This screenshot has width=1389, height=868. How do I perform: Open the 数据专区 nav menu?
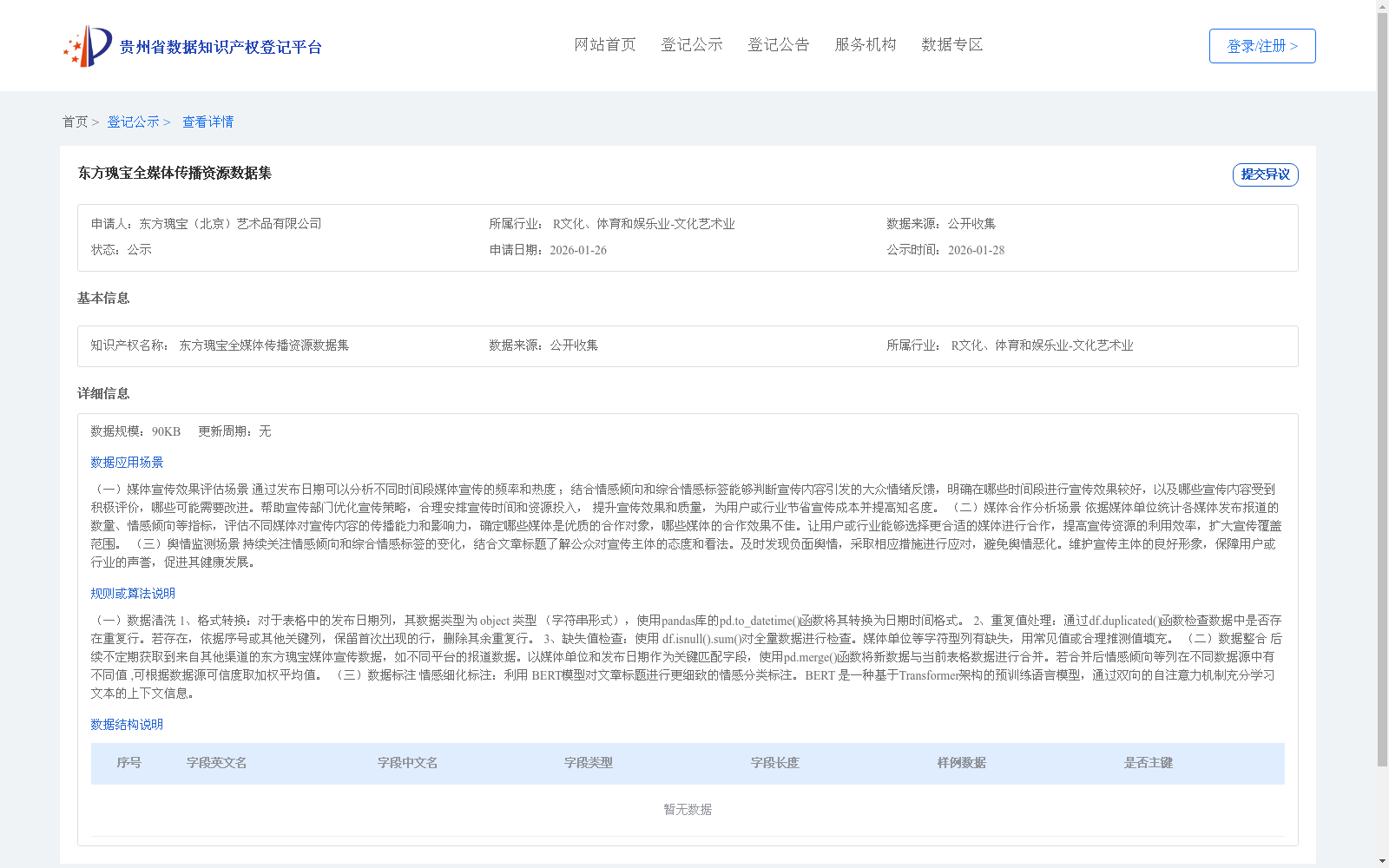[x=952, y=44]
